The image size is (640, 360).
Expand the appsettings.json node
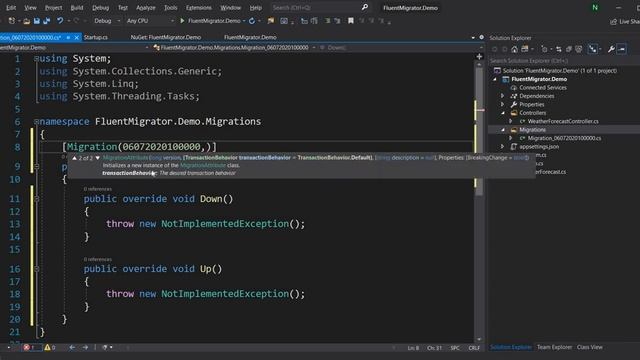pos(502,147)
